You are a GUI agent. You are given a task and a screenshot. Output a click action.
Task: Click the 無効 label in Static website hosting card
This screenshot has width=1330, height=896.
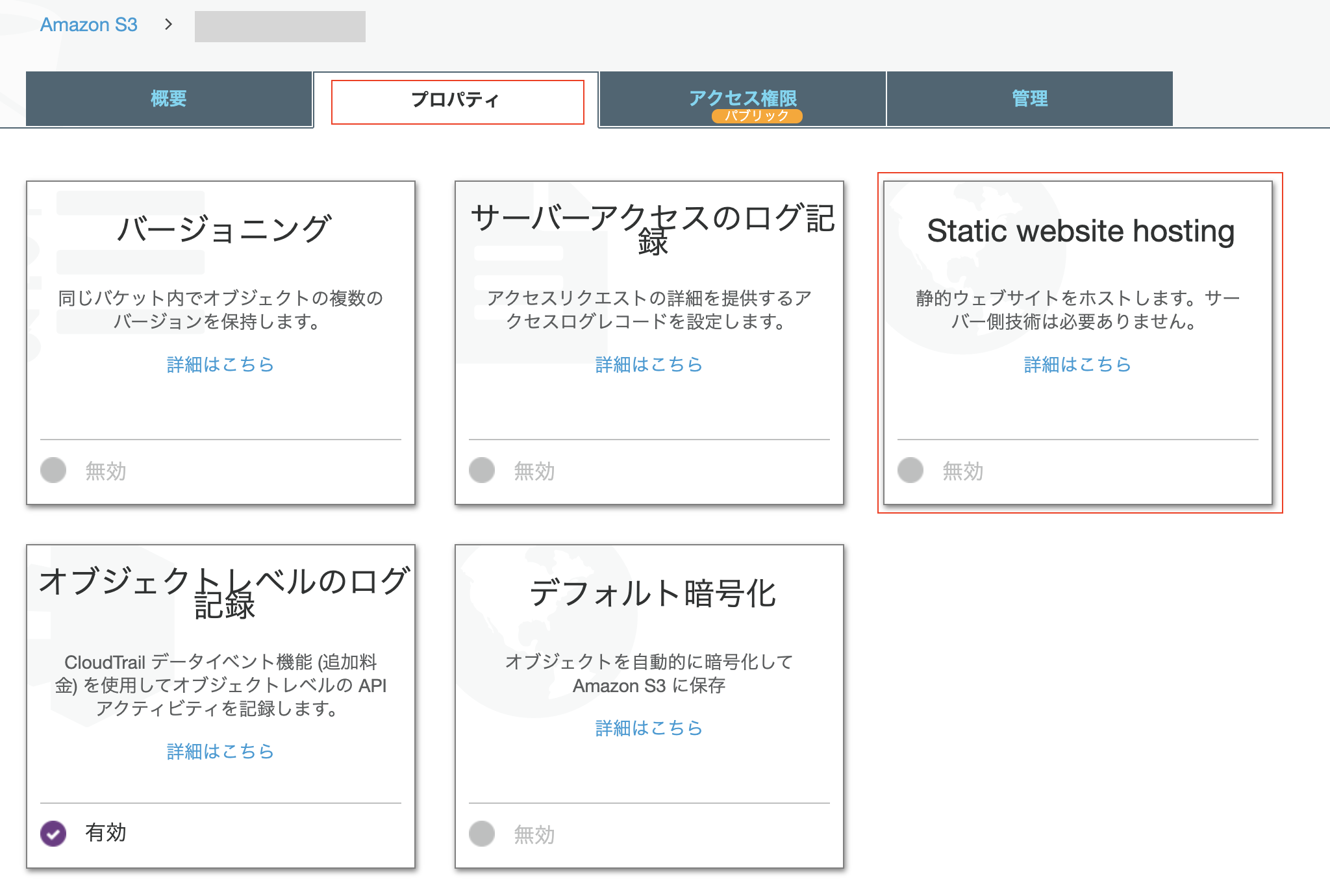(963, 471)
